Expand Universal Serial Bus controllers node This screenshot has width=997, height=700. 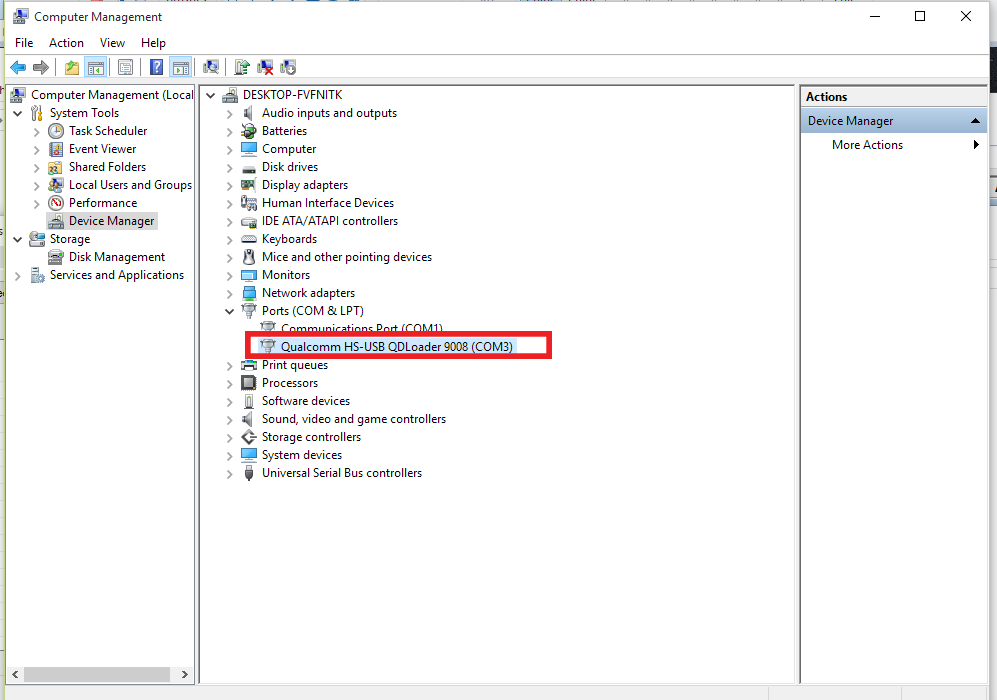[230, 473]
